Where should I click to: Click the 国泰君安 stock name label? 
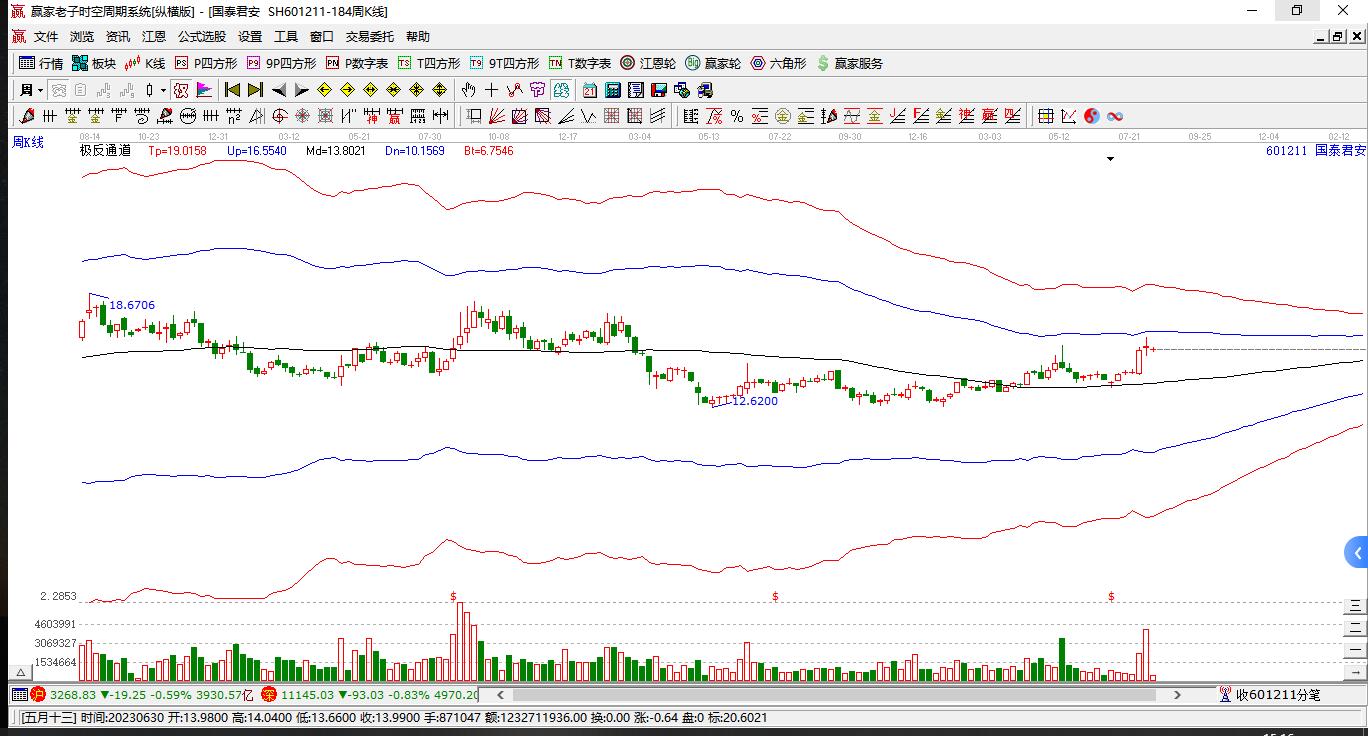click(1339, 151)
